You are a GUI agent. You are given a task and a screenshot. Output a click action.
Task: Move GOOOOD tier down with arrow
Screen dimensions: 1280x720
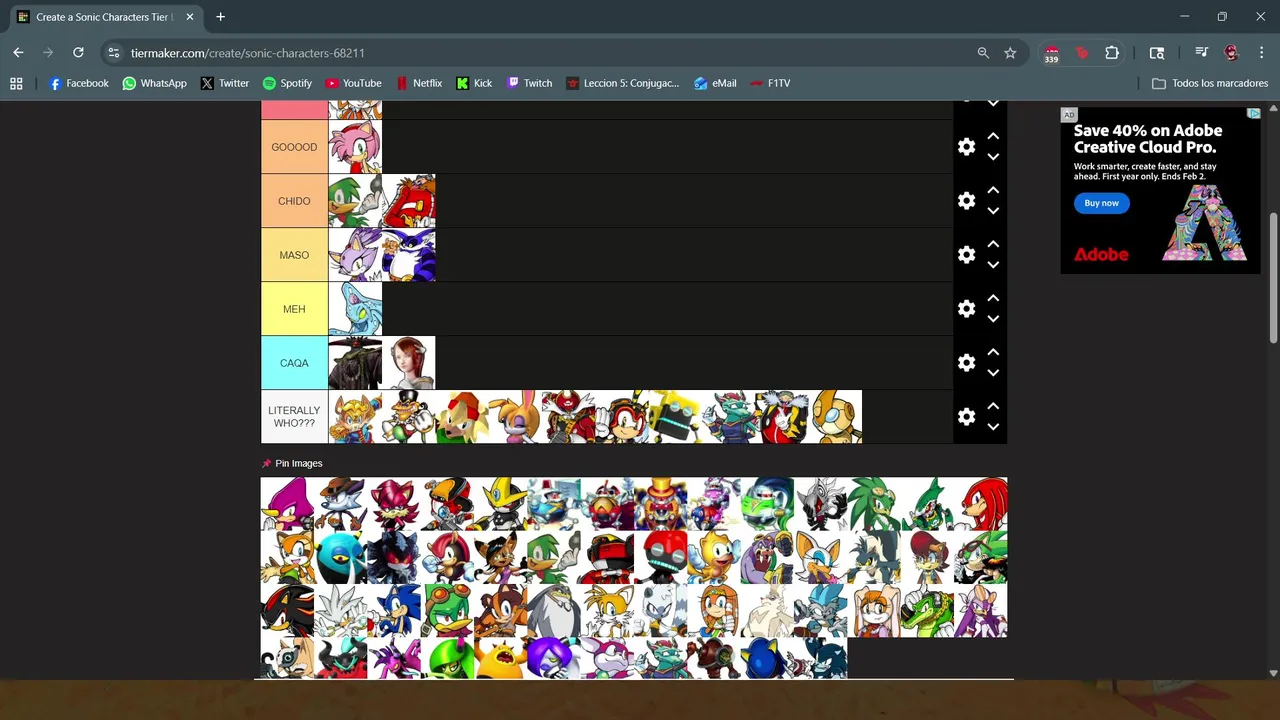[x=993, y=157]
